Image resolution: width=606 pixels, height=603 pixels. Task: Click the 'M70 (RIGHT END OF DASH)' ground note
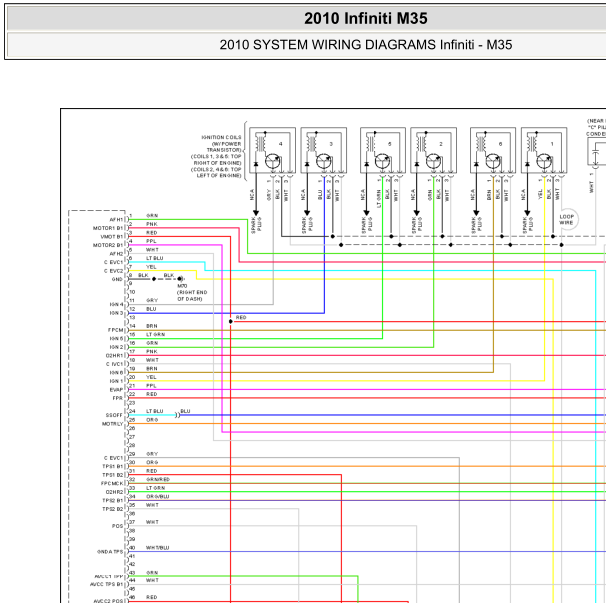coord(192,292)
